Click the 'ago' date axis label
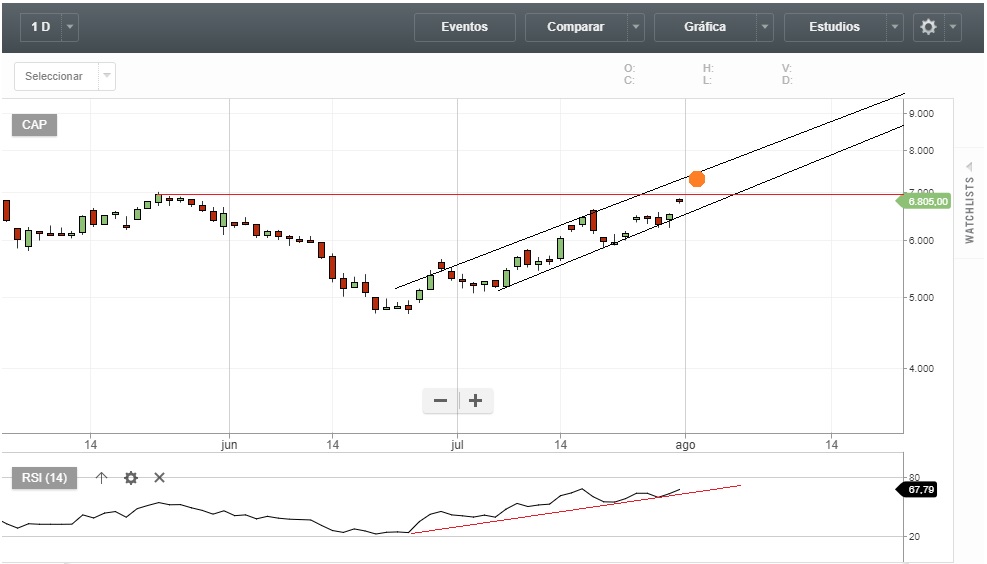Viewport: 987px width, 564px height. pyautogui.click(x=685, y=445)
